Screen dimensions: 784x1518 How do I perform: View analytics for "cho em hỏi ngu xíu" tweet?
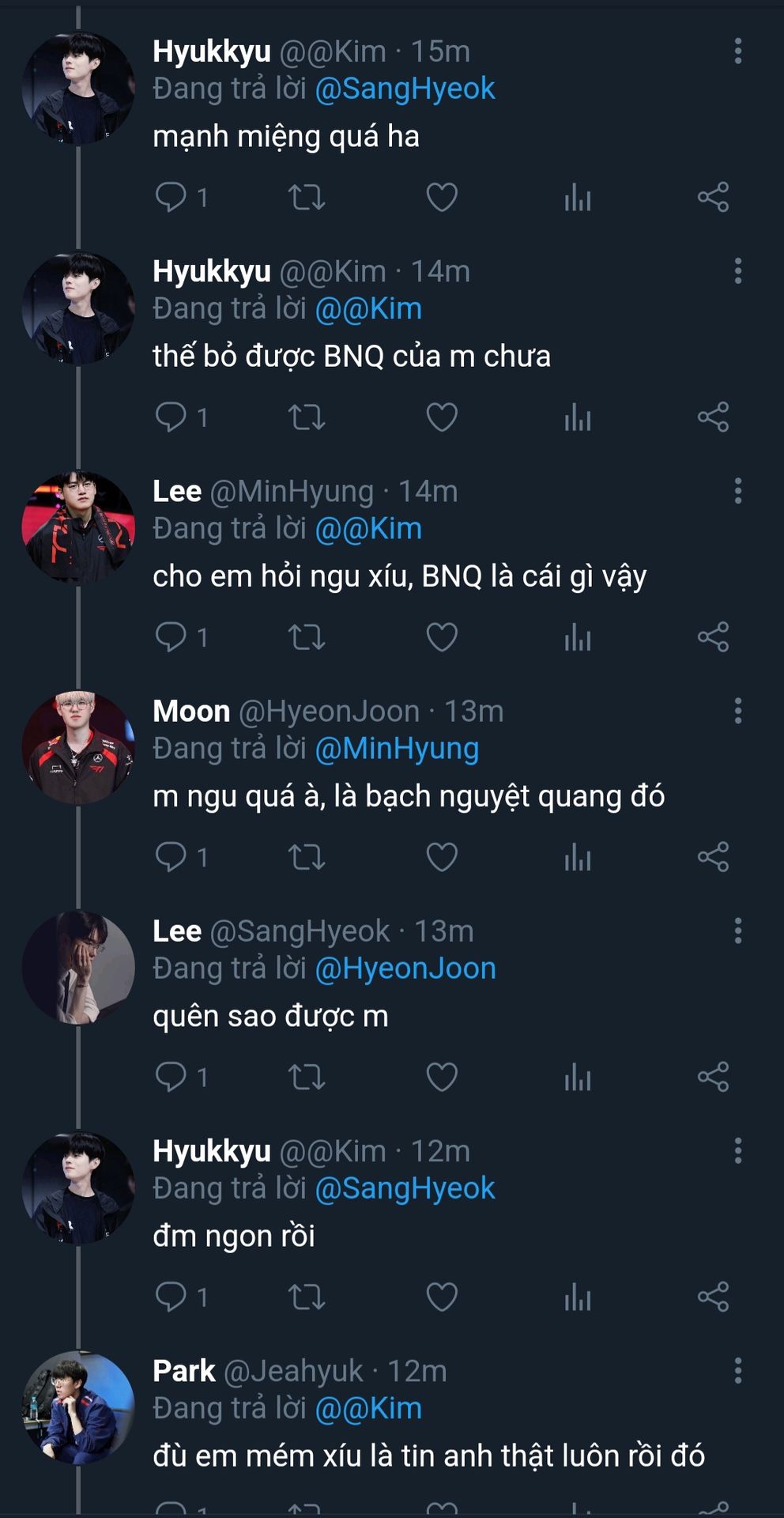[578, 637]
